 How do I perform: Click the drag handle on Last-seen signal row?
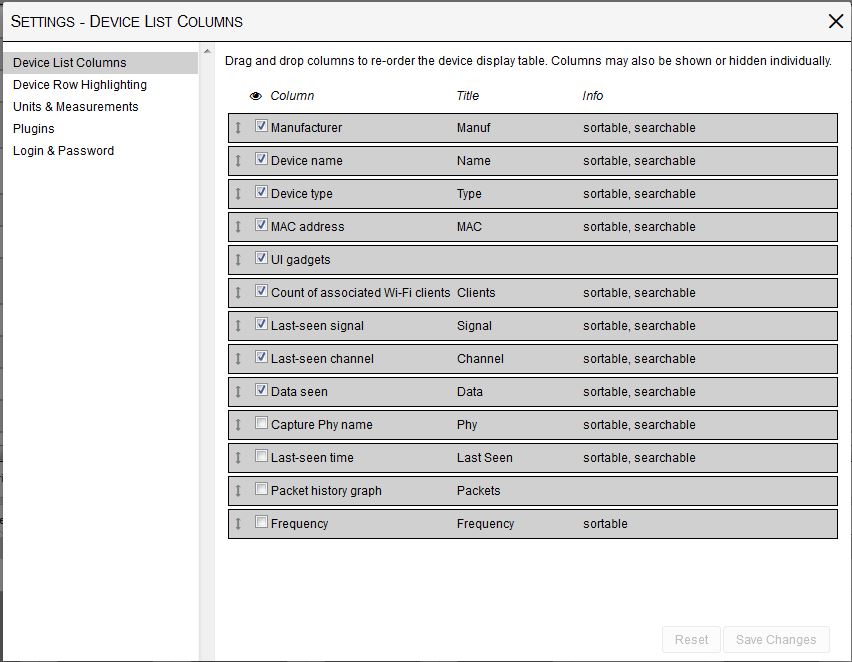238,326
